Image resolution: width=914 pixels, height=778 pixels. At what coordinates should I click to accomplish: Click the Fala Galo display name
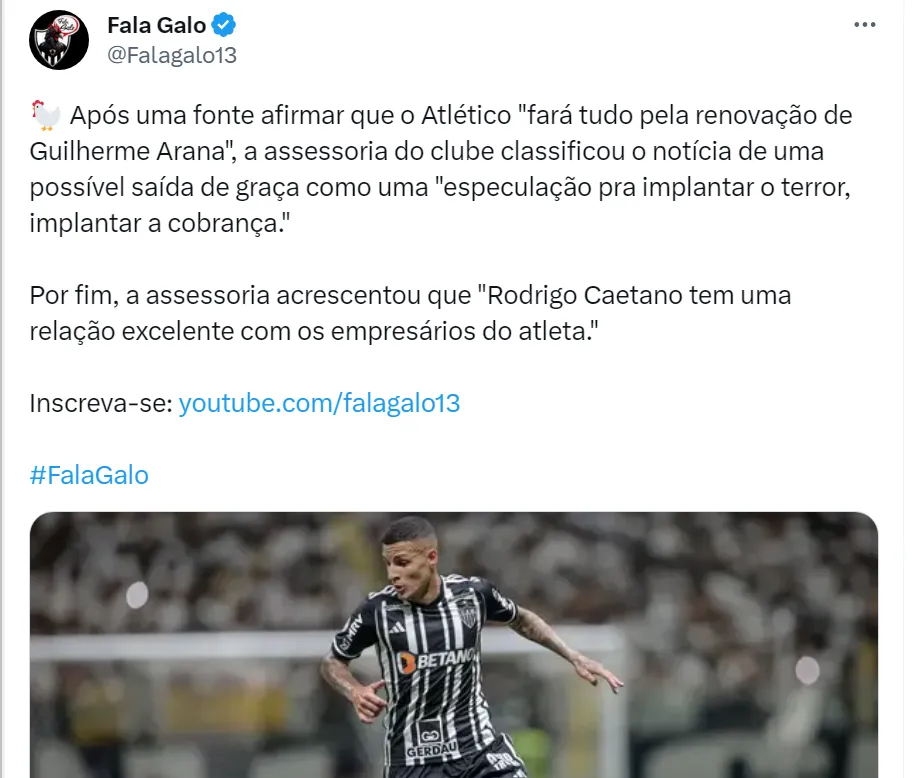(156, 25)
